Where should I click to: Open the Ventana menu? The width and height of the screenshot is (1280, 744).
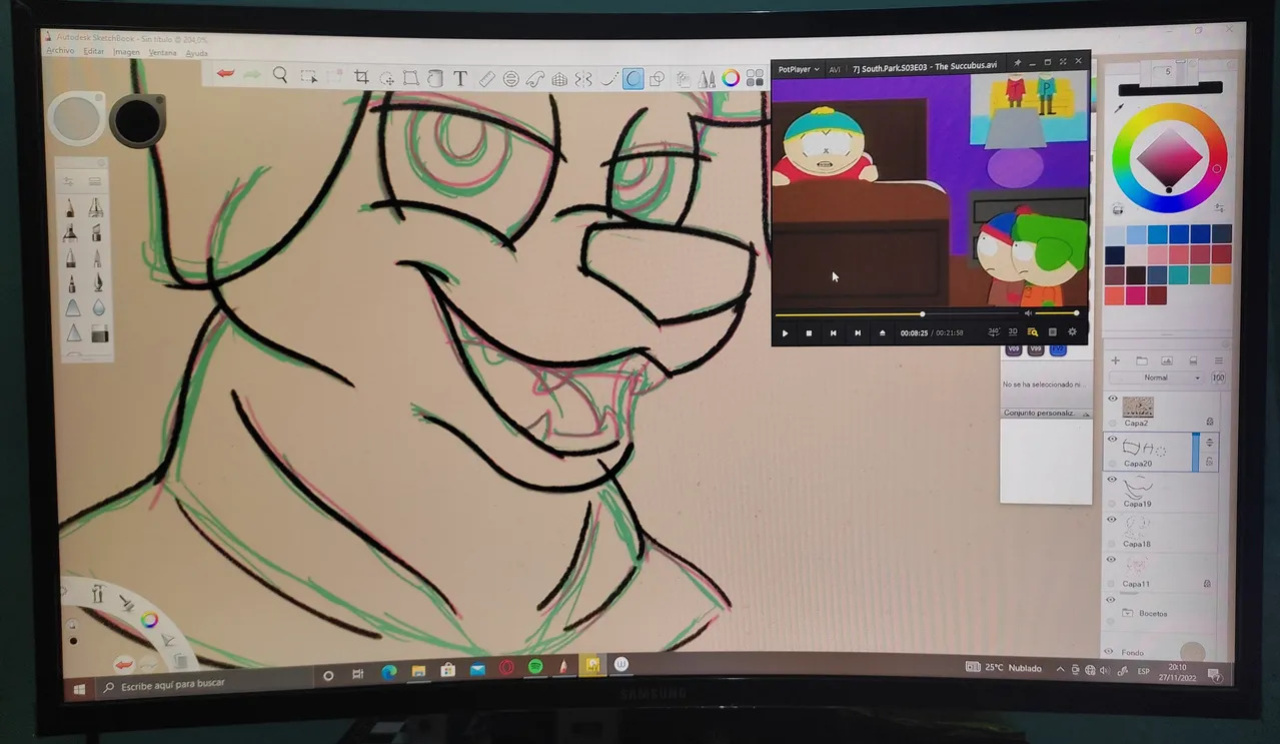coord(162,52)
